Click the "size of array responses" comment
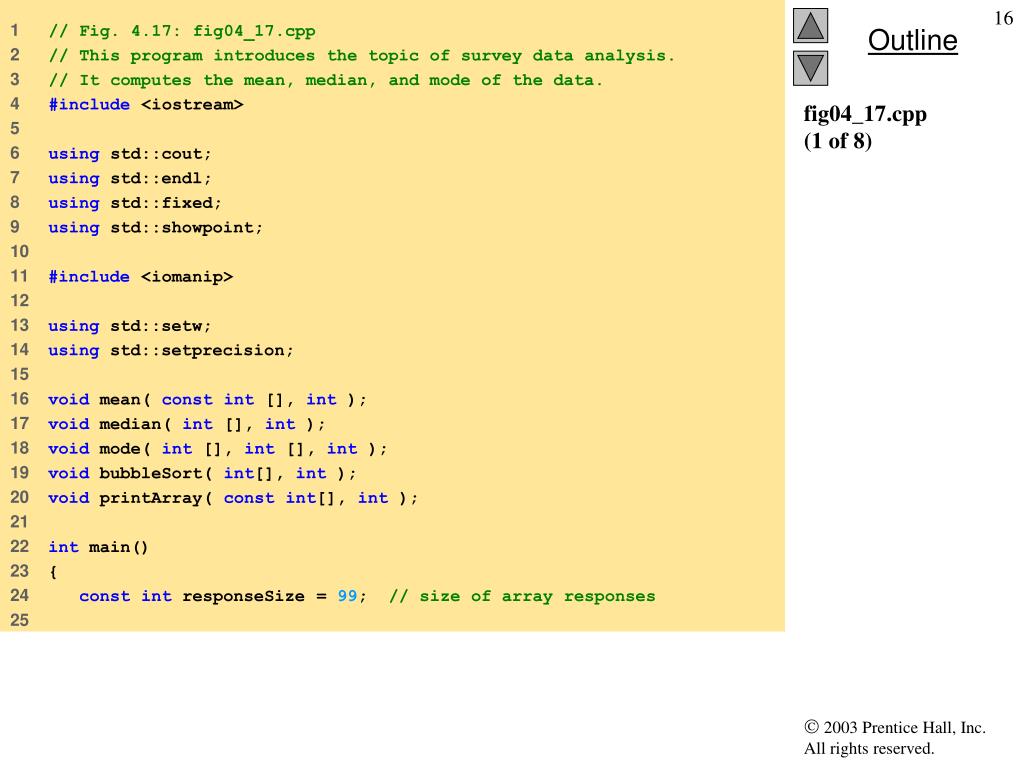This screenshot has height=768, width=1024. click(x=522, y=596)
